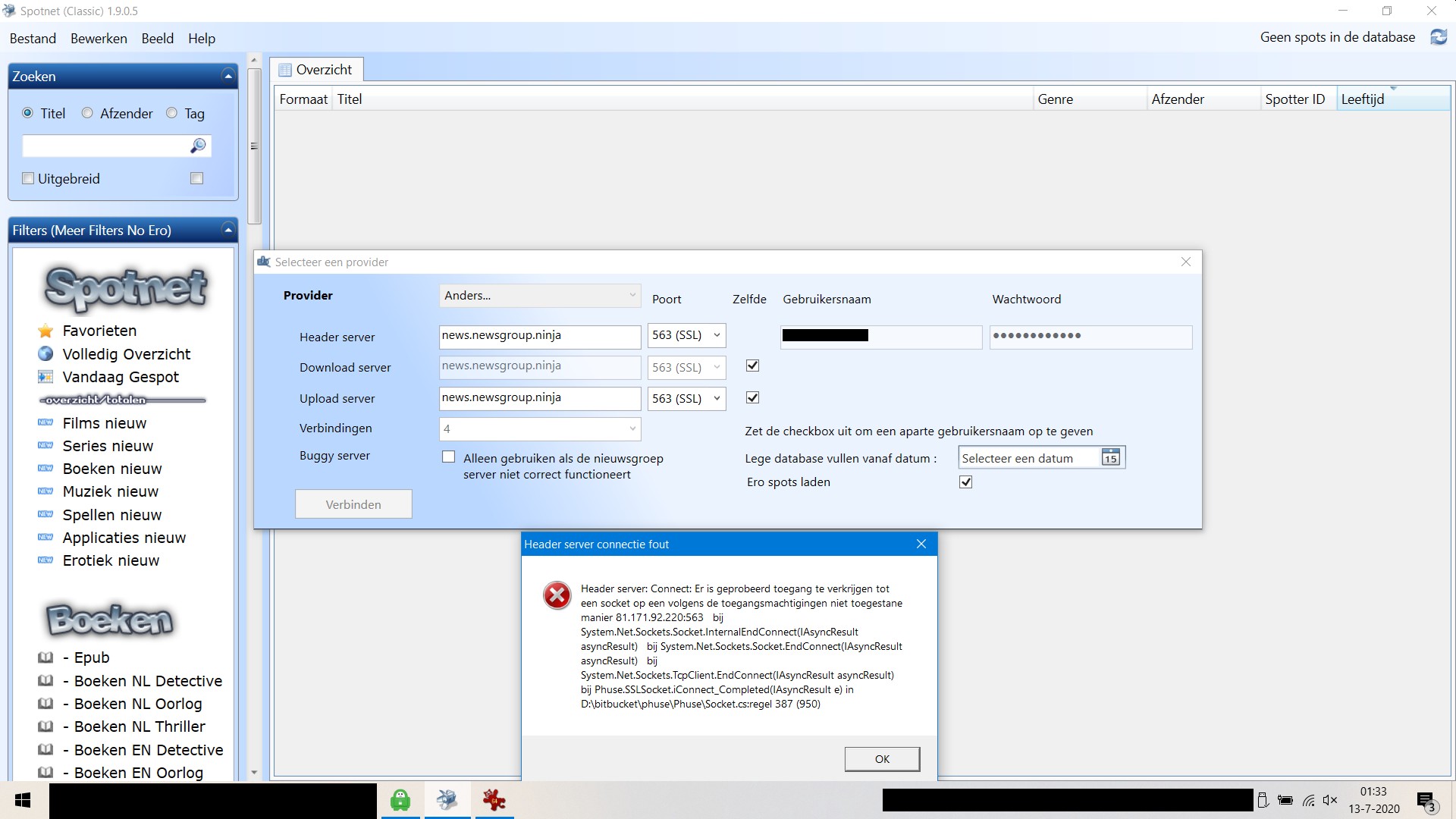This screenshot has height=819, width=1456.
Task: Open Upload server port dropdown
Action: pos(687,399)
